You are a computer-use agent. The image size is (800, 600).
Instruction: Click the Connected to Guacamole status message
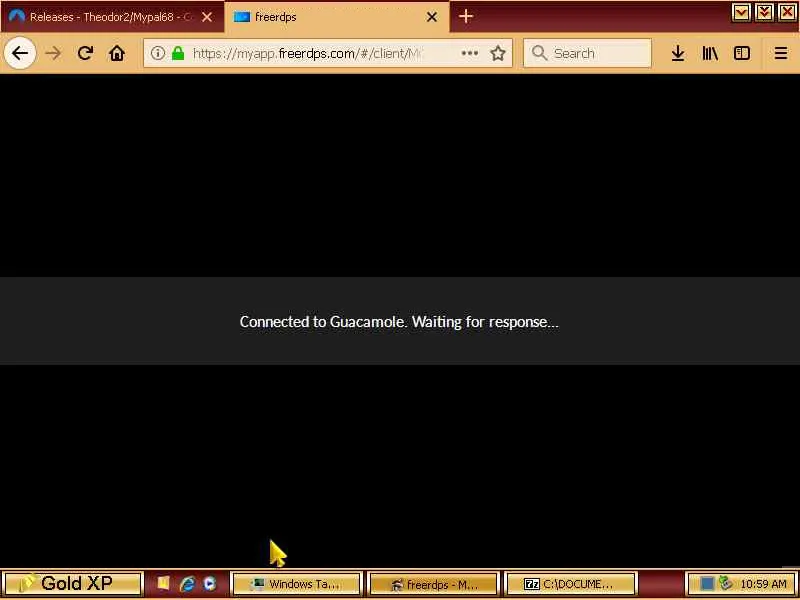coord(399,322)
